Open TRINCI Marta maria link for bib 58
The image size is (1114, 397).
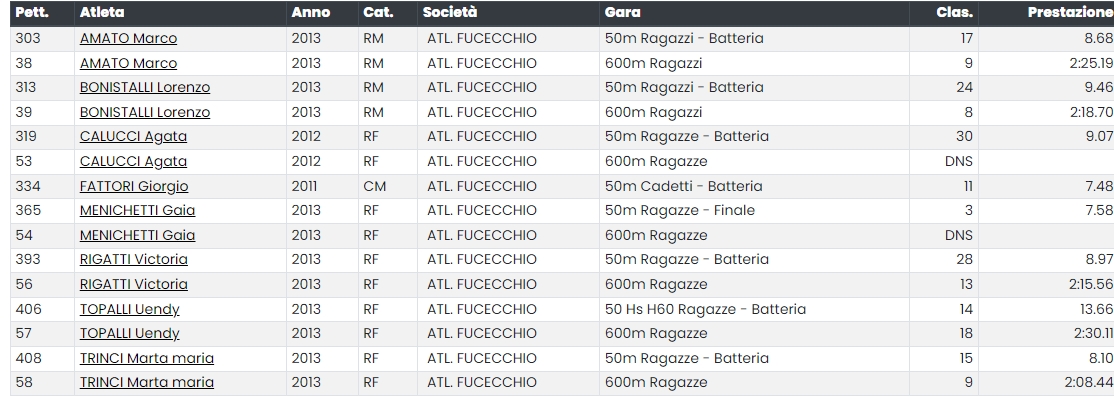(147, 382)
